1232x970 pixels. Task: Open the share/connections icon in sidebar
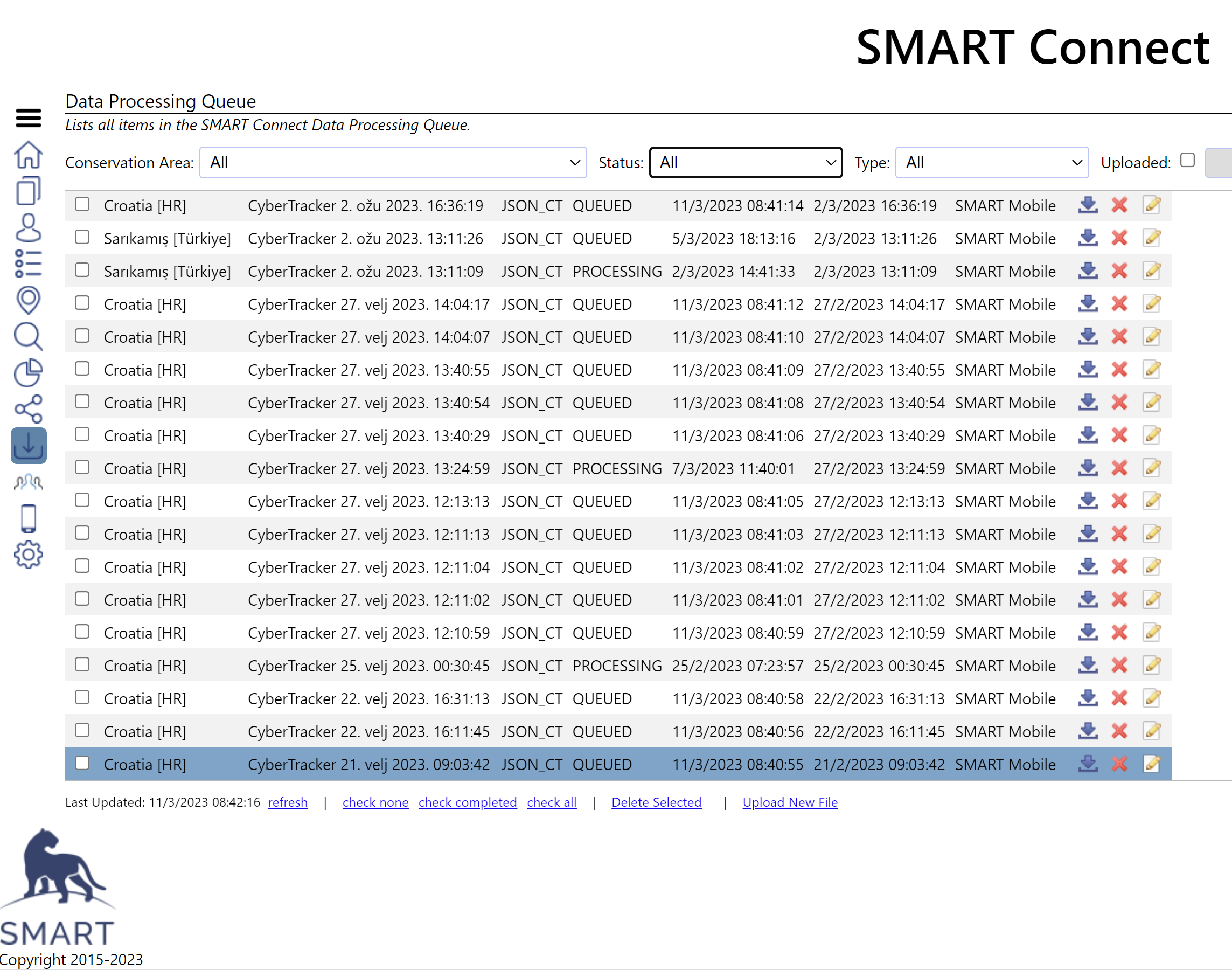point(29,409)
